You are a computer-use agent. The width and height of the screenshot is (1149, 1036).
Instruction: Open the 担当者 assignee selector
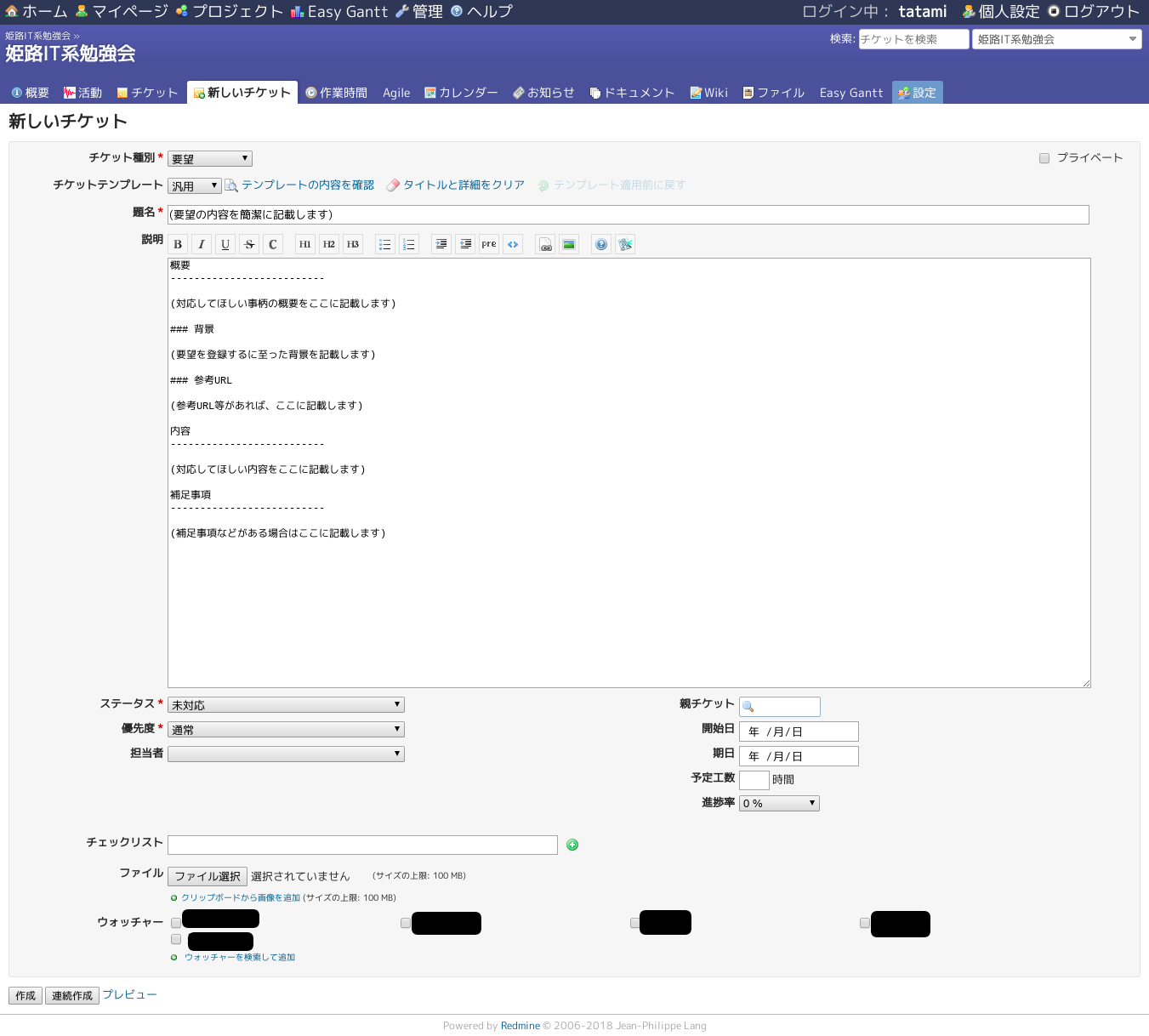(286, 754)
